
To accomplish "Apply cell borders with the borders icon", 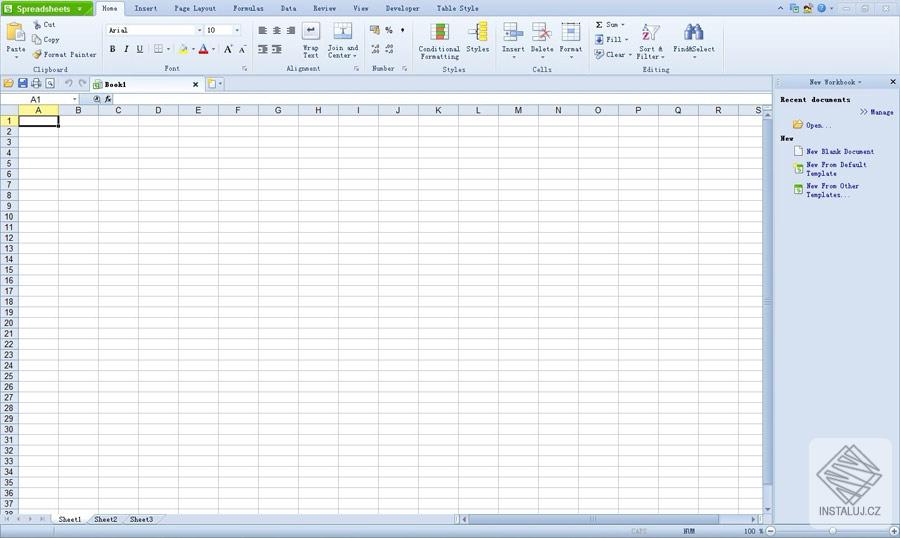I will (x=158, y=49).
